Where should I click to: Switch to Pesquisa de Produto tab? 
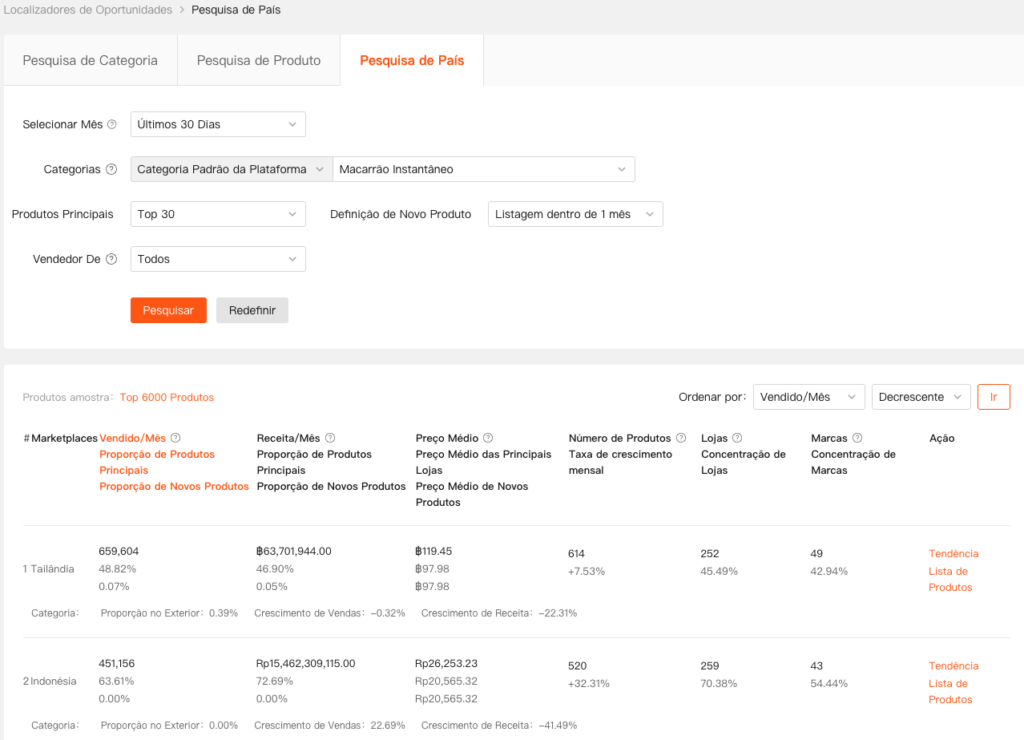[259, 60]
